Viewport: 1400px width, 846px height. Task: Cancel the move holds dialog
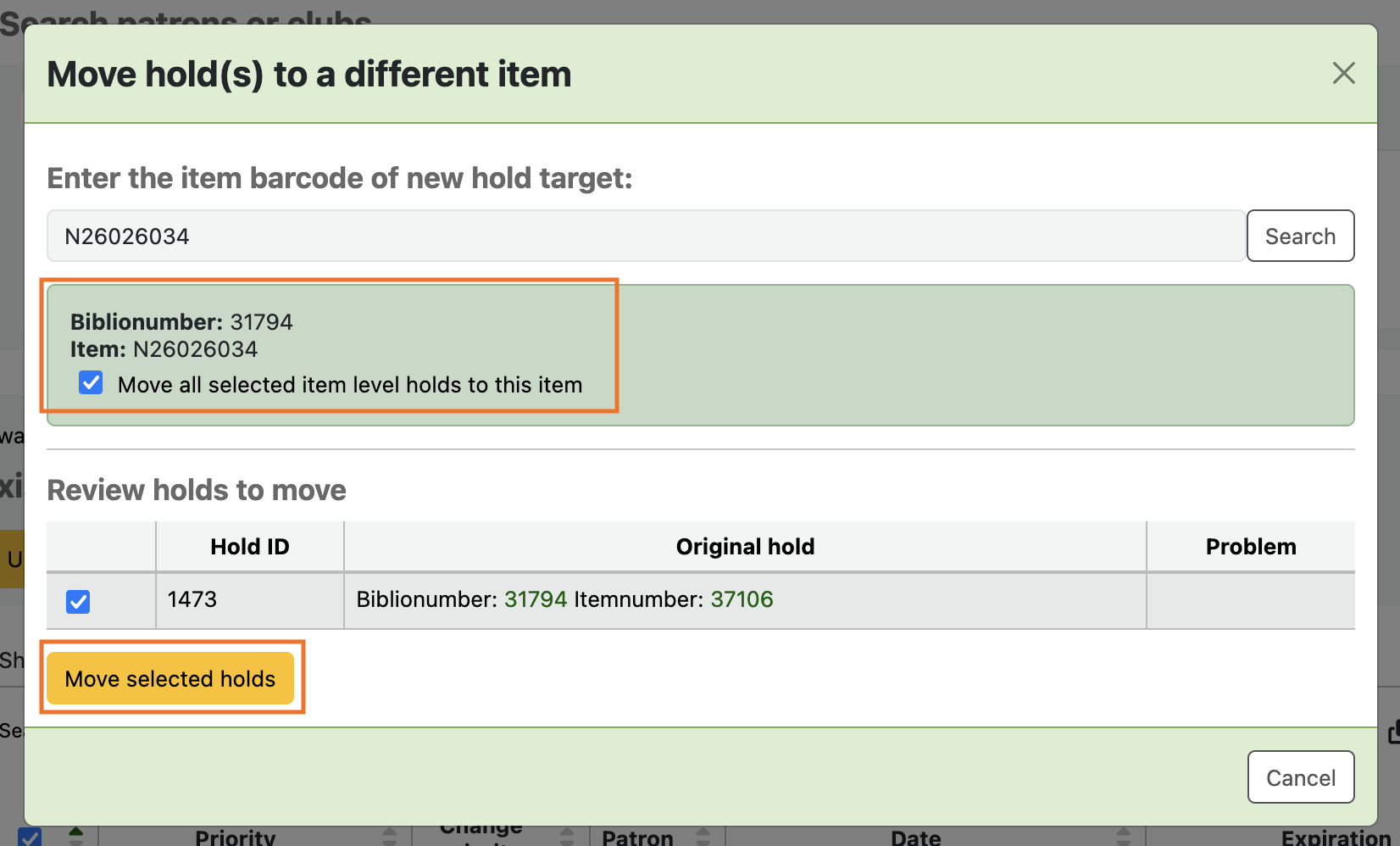point(1300,777)
